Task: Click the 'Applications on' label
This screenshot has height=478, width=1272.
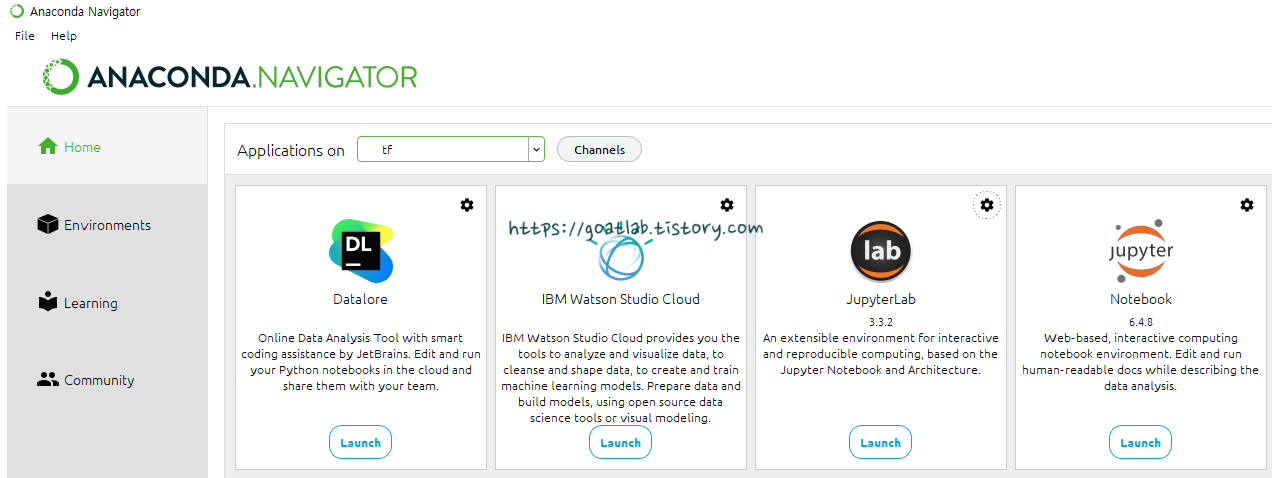Action: click(291, 150)
